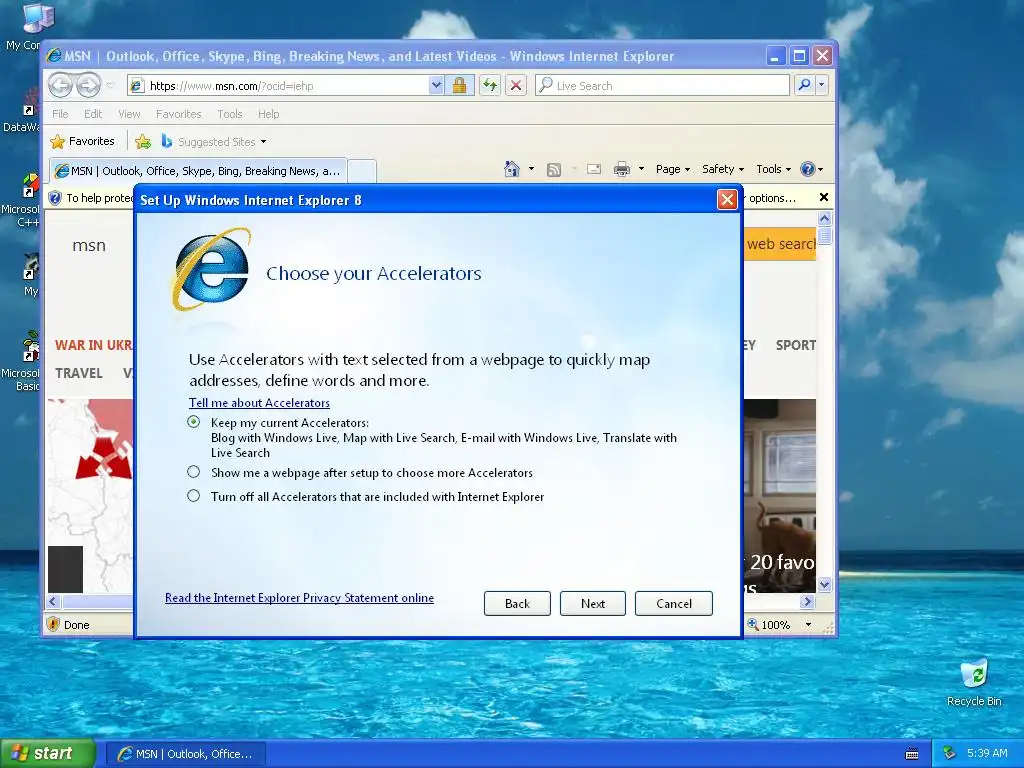
Task: Click horizontal scrollbar right arrow
Action: pos(807,601)
